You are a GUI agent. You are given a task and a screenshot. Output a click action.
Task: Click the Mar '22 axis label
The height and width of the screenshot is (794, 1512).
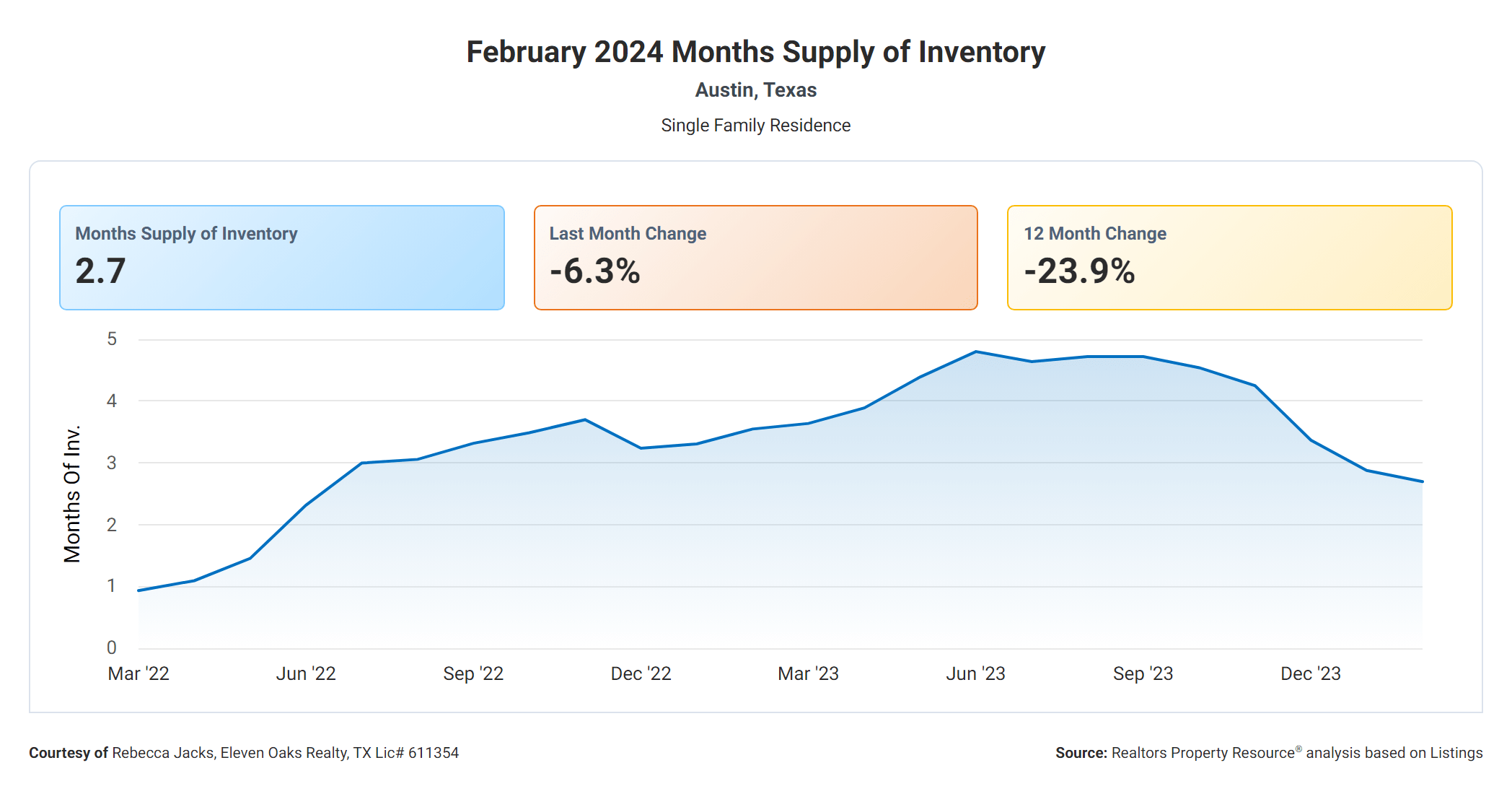[x=139, y=673]
